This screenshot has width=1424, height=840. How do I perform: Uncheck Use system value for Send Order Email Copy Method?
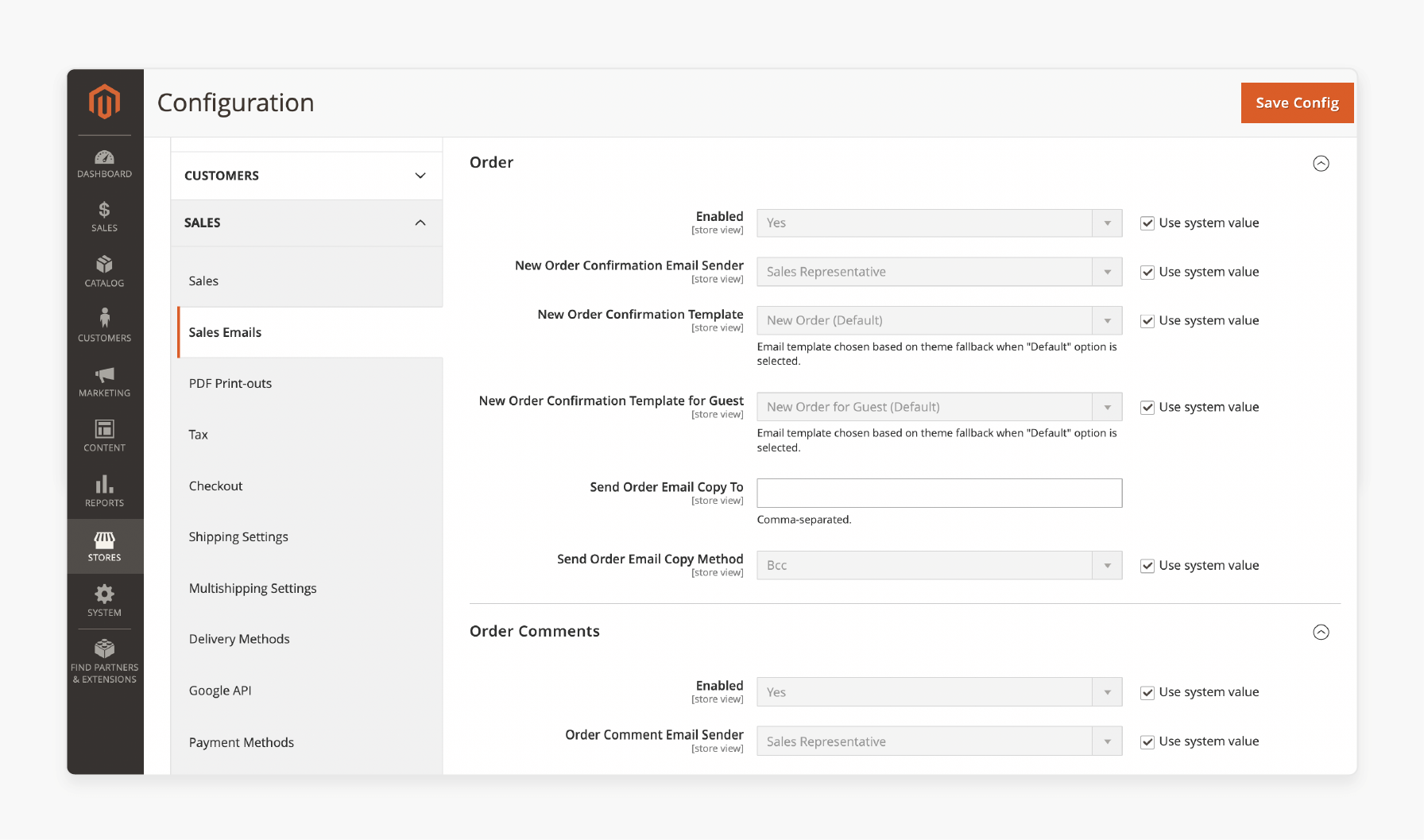[x=1147, y=566]
